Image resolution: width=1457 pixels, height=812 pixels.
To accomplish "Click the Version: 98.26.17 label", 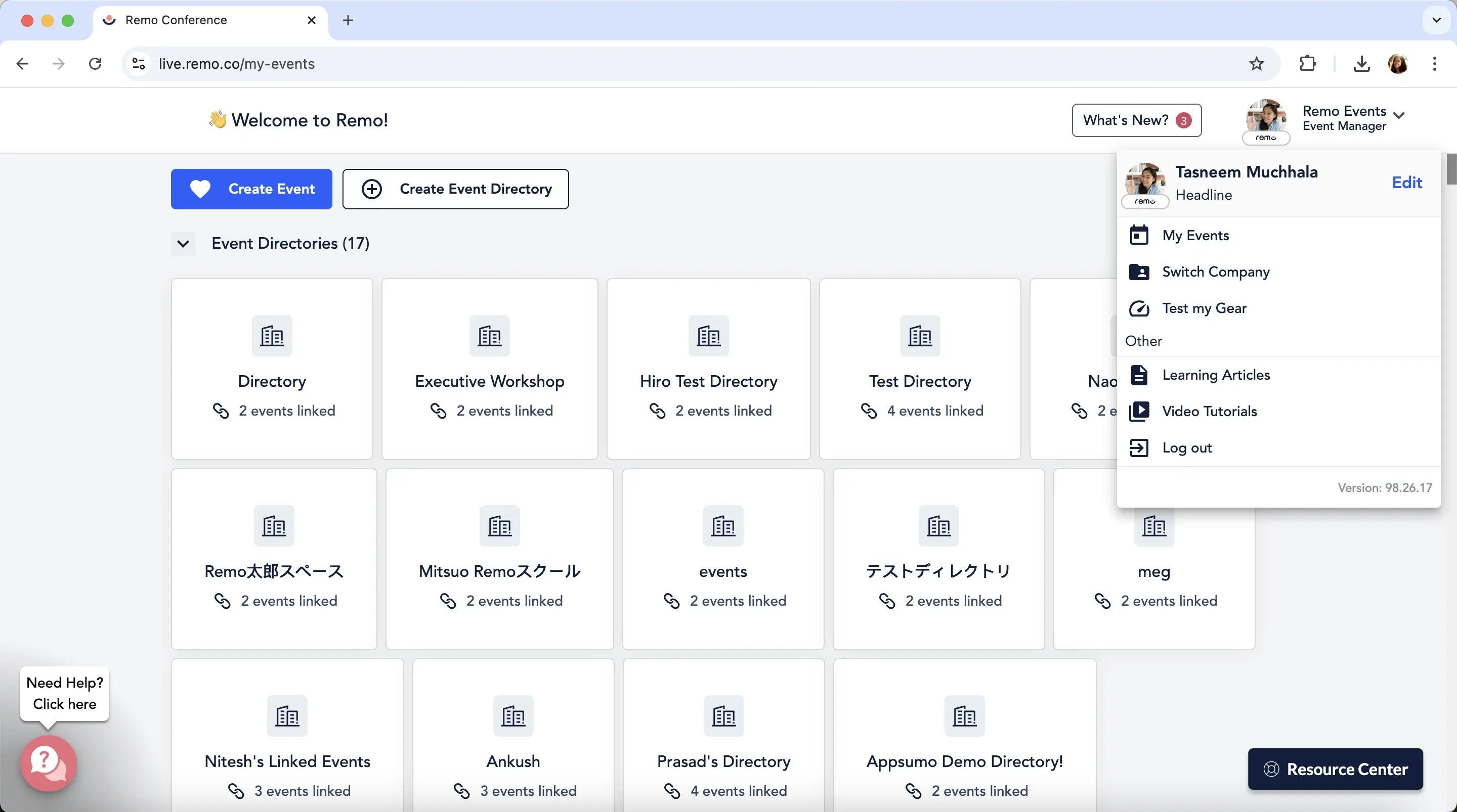I will coord(1385,488).
